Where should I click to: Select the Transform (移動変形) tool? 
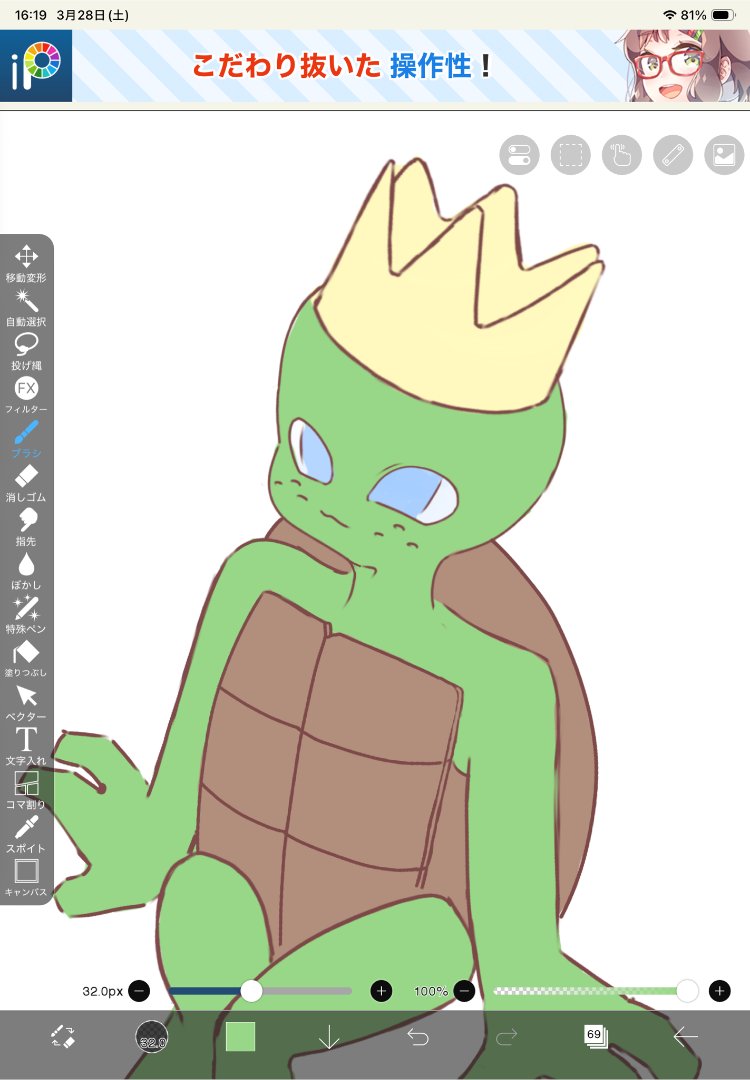[x=26, y=263]
